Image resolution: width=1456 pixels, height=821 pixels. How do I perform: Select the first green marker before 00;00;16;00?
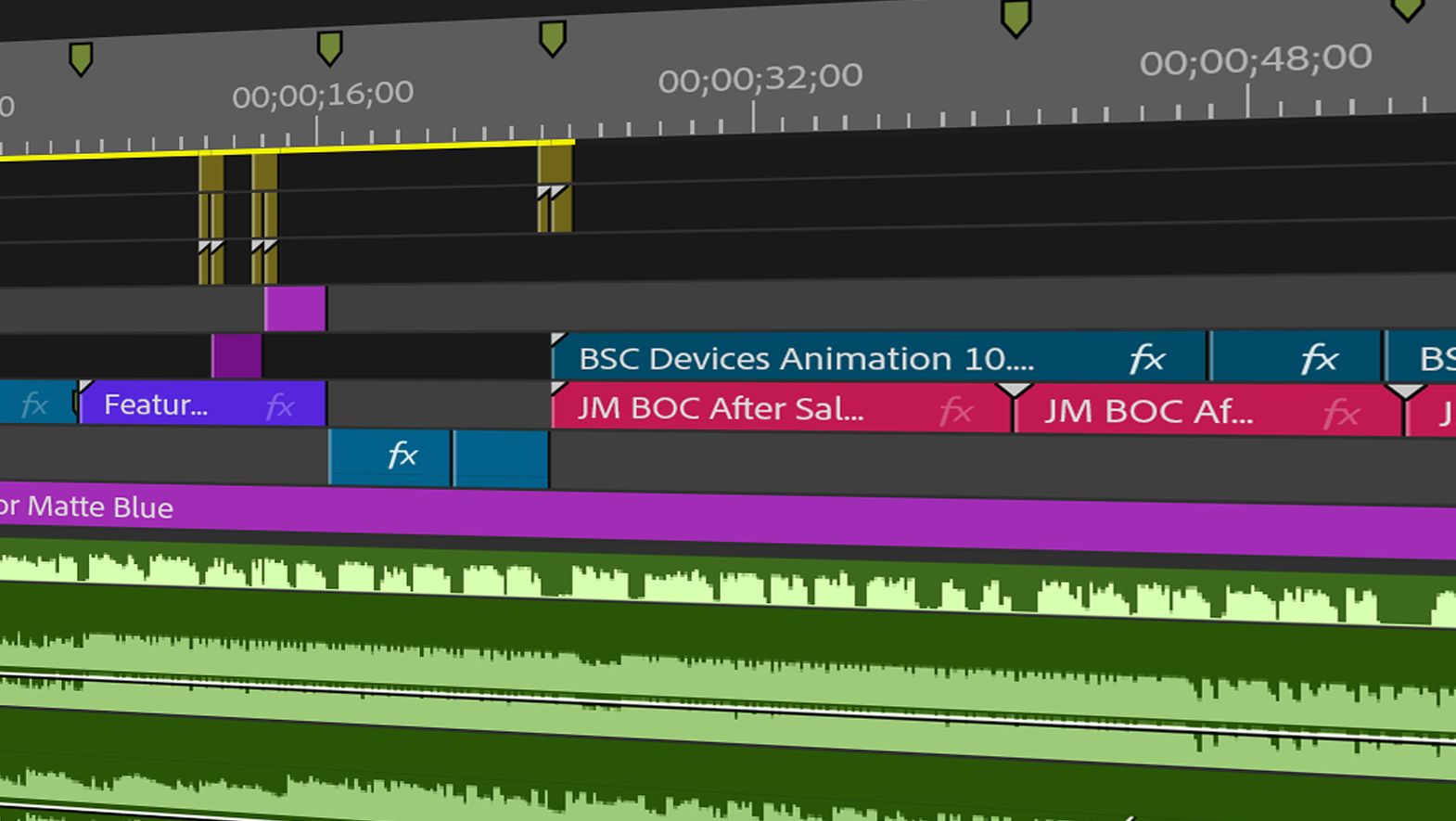tap(81, 58)
